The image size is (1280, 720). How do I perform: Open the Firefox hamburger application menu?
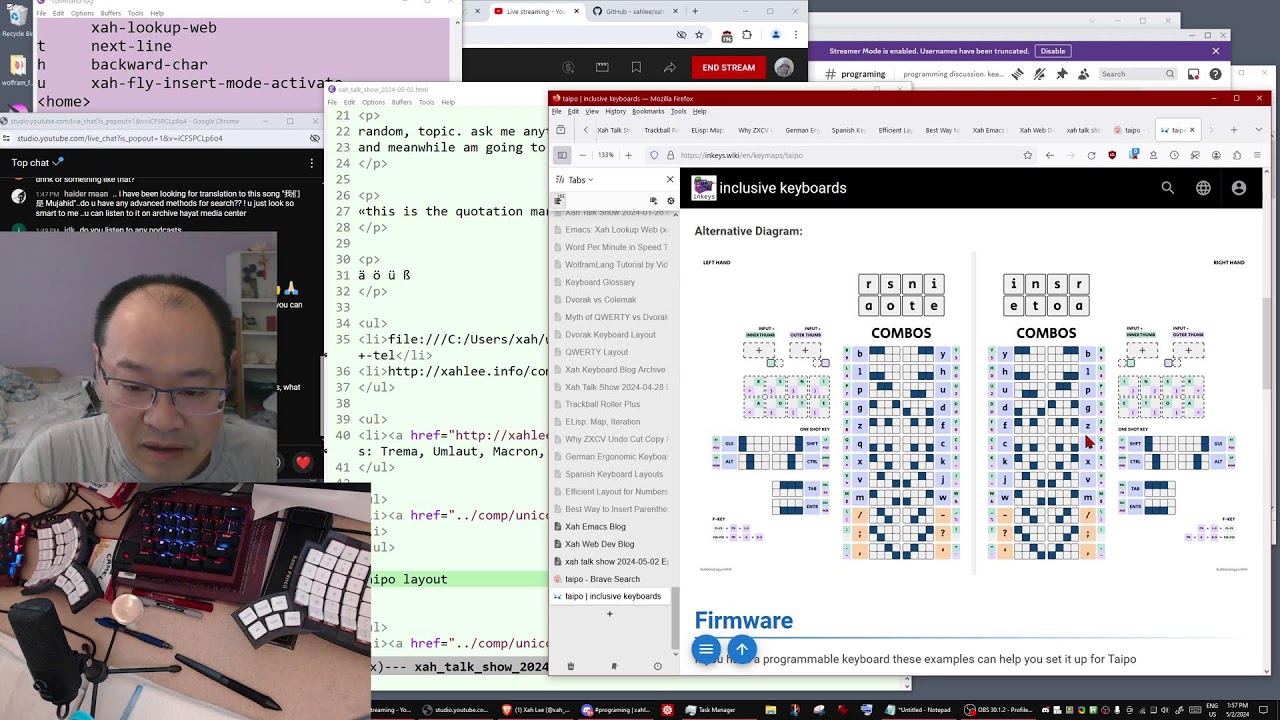pyautogui.click(x=1257, y=155)
